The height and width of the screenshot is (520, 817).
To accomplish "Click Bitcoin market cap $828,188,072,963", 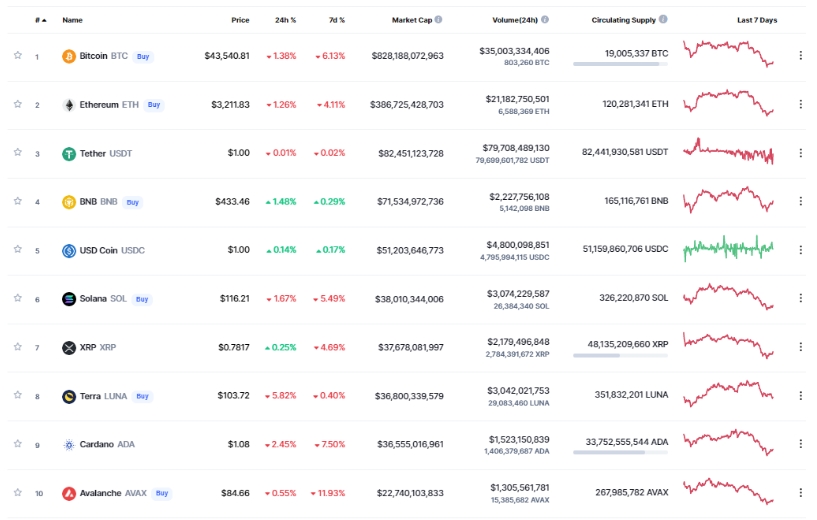I will (x=407, y=56).
